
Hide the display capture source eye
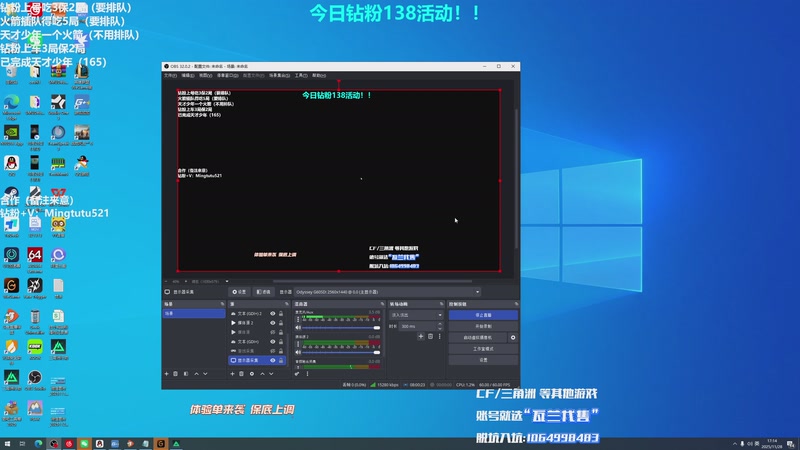tap(272, 360)
